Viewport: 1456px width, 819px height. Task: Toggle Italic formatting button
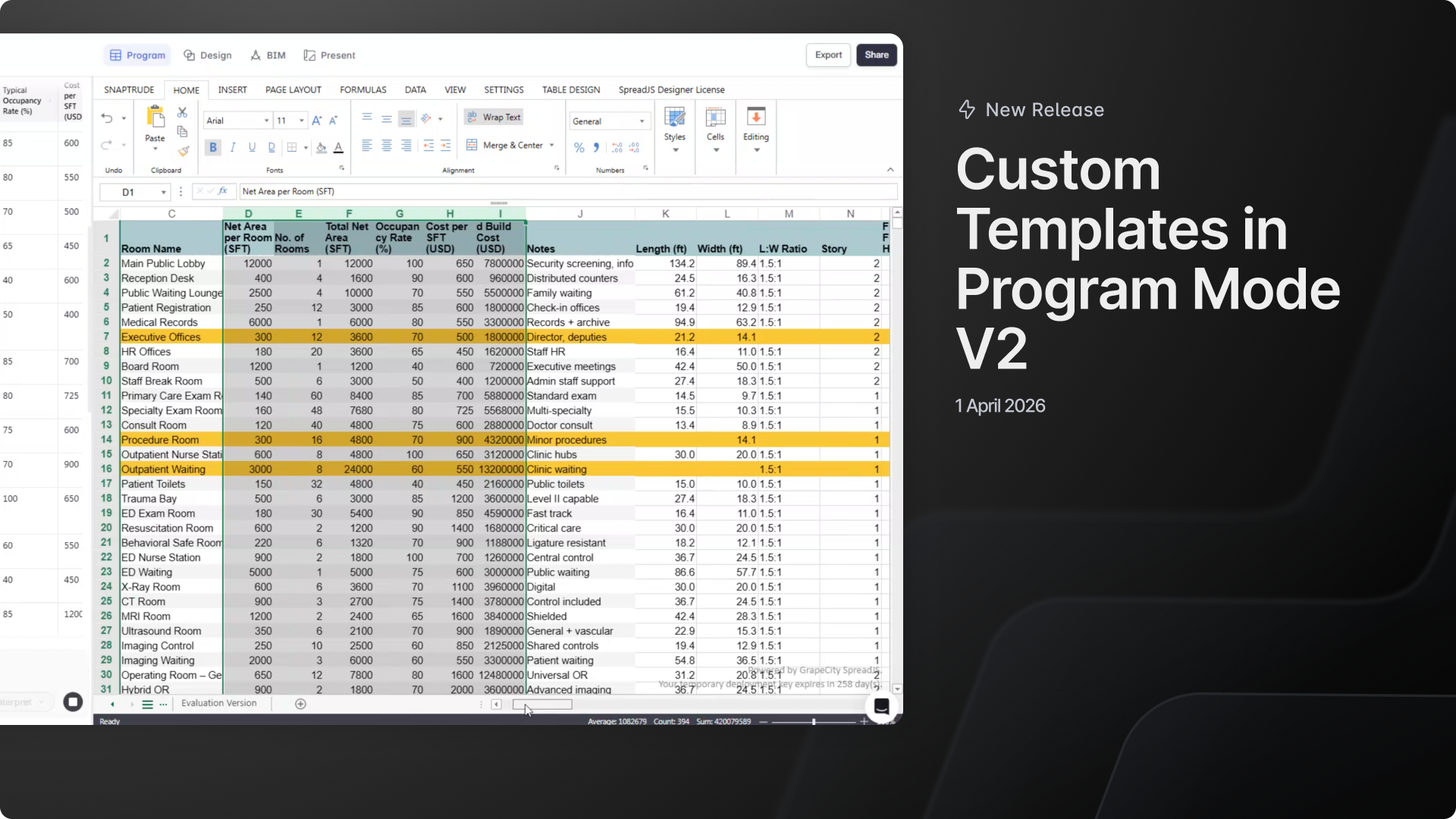233,147
